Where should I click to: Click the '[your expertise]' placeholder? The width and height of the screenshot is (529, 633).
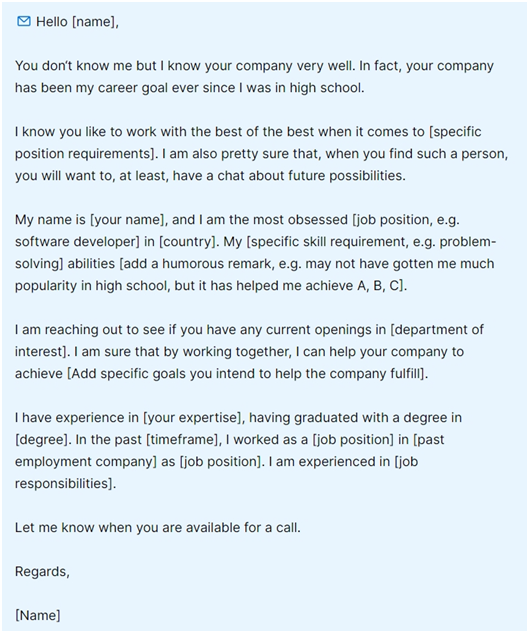[x=193, y=417]
